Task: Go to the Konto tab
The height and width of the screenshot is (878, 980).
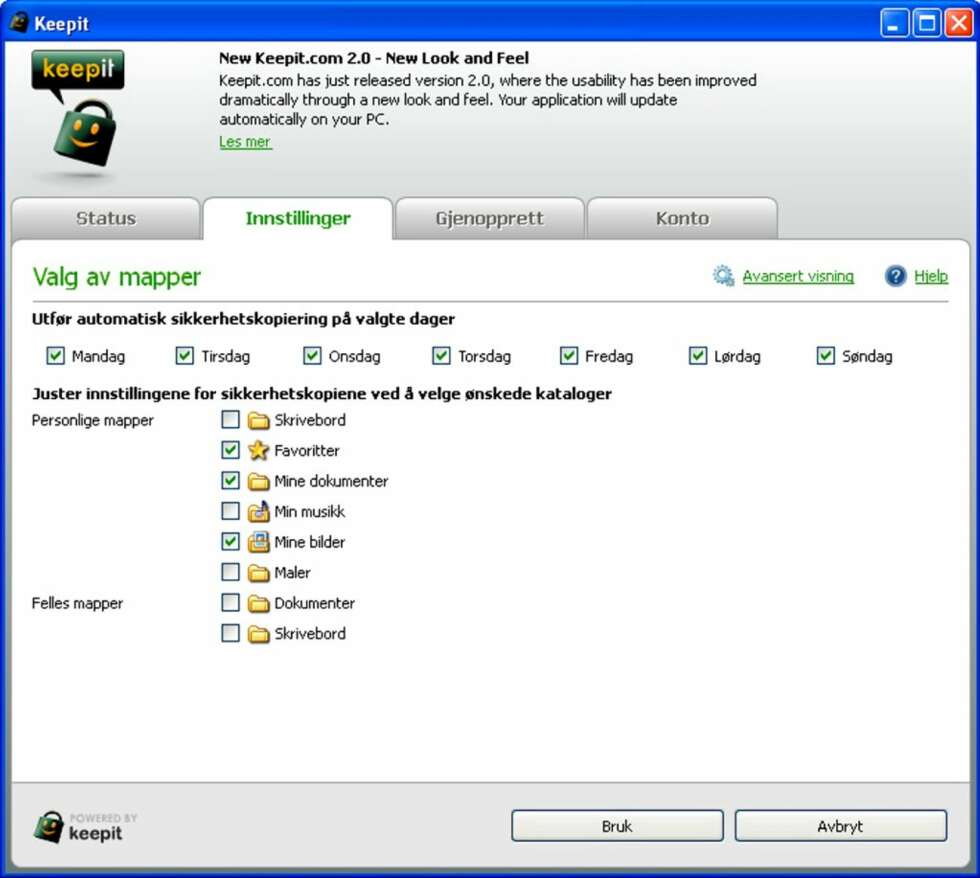Action: (682, 219)
